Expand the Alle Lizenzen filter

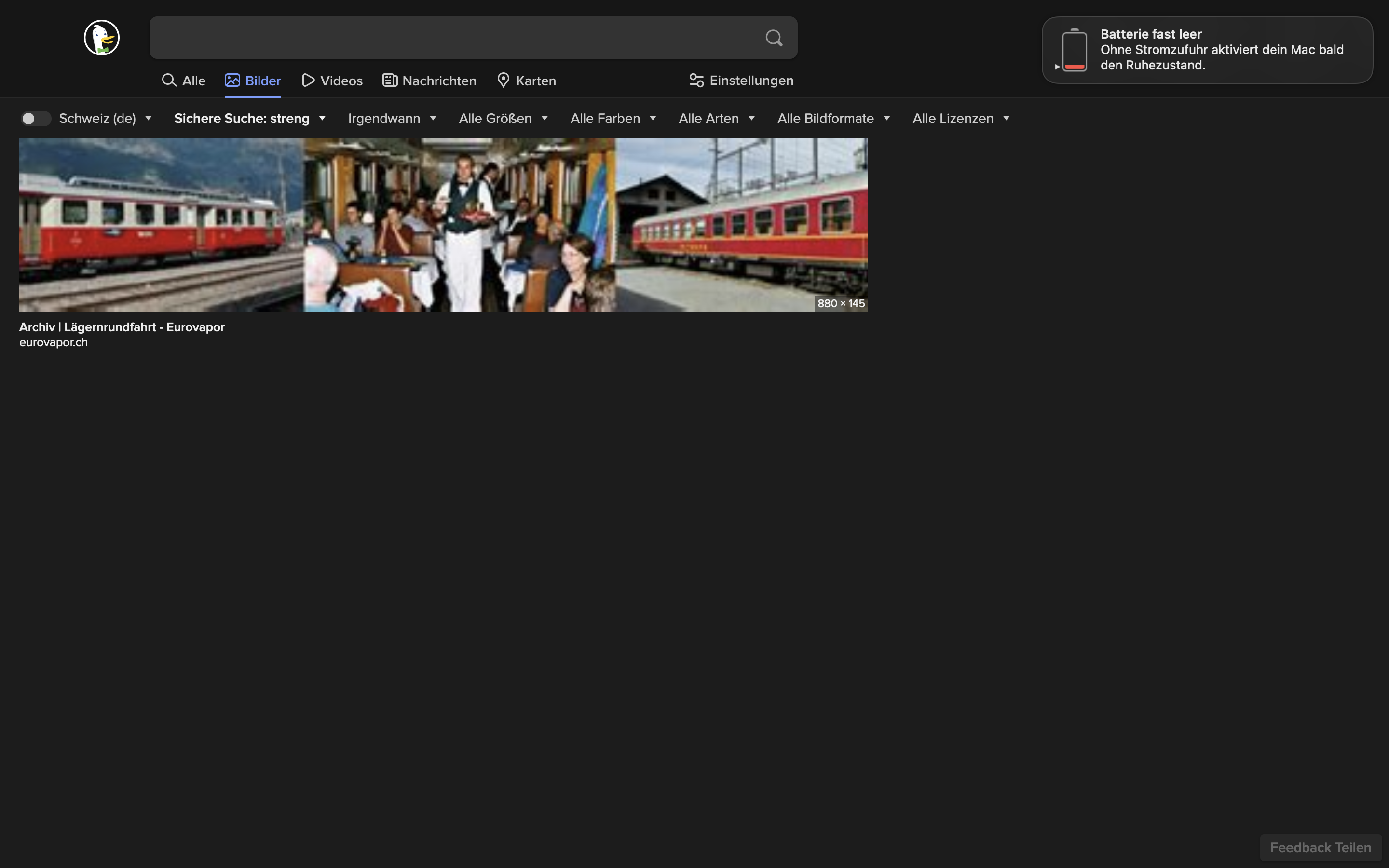[x=960, y=118]
